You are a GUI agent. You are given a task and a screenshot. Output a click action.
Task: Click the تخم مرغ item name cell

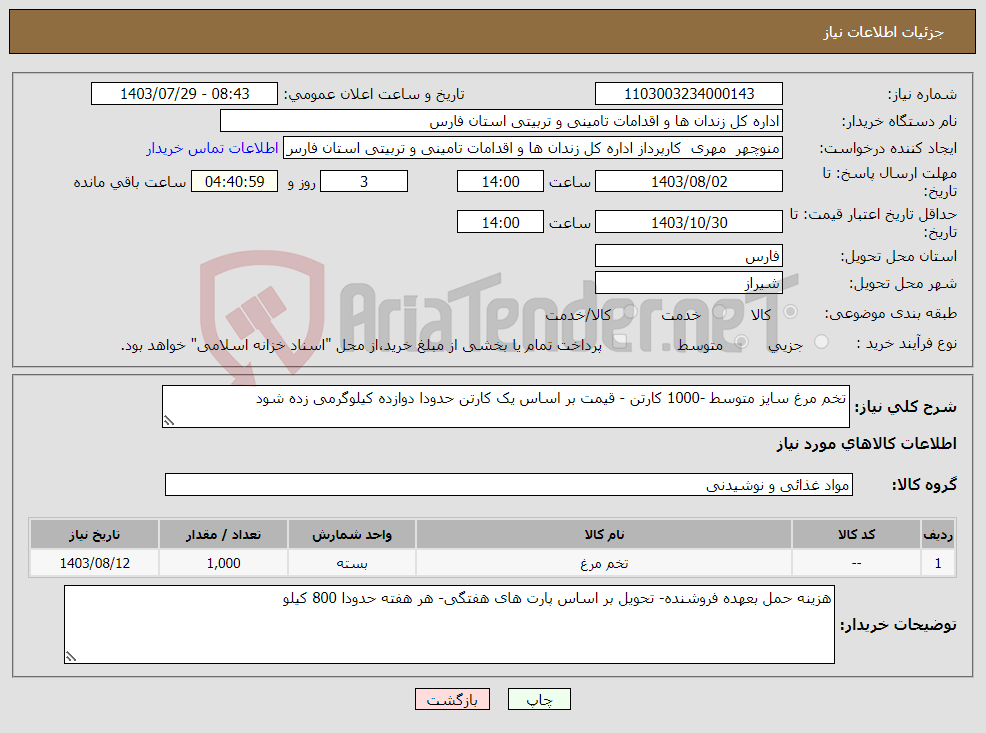(x=604, y=563)
